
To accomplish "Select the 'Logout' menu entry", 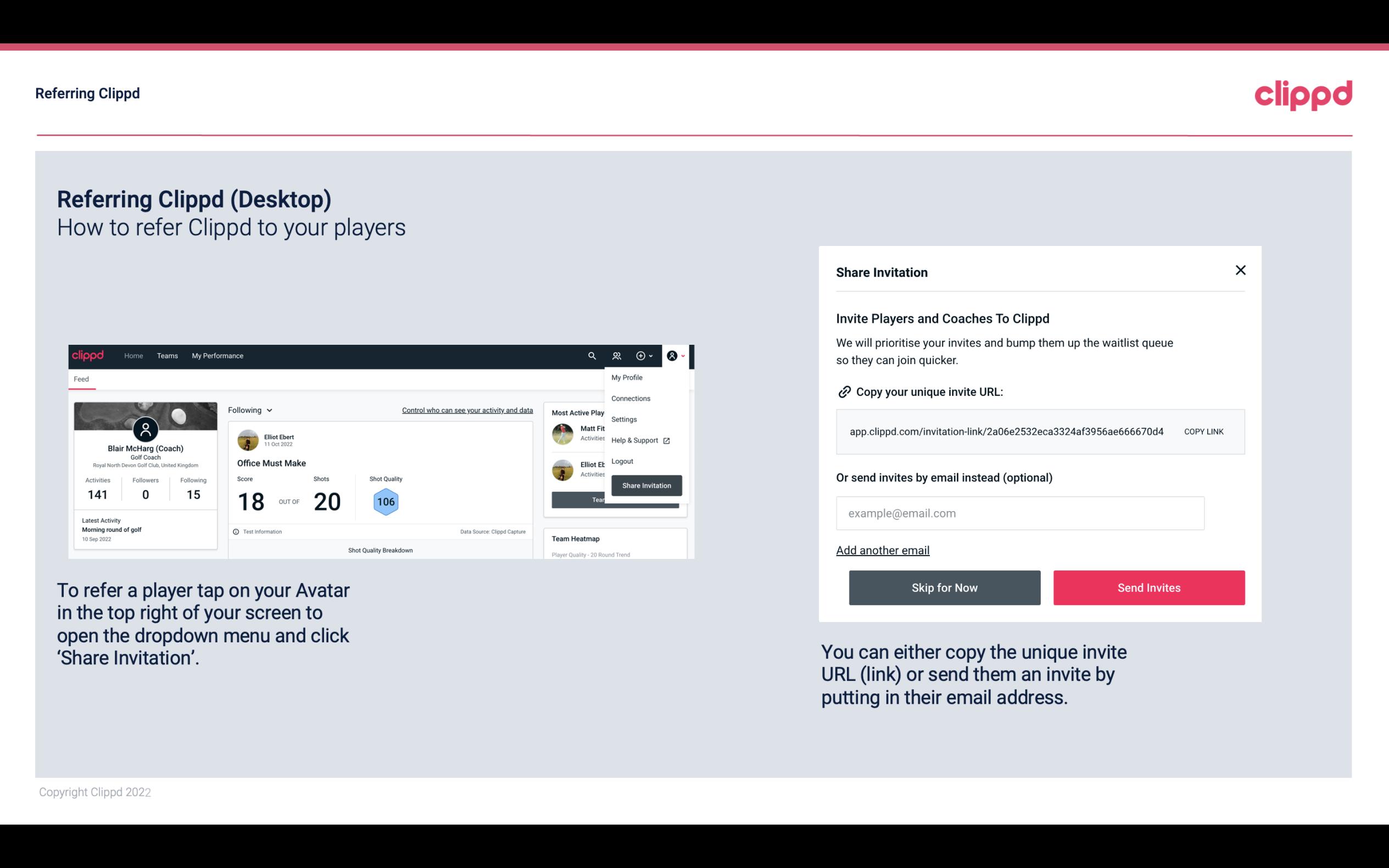I will 622,461.
